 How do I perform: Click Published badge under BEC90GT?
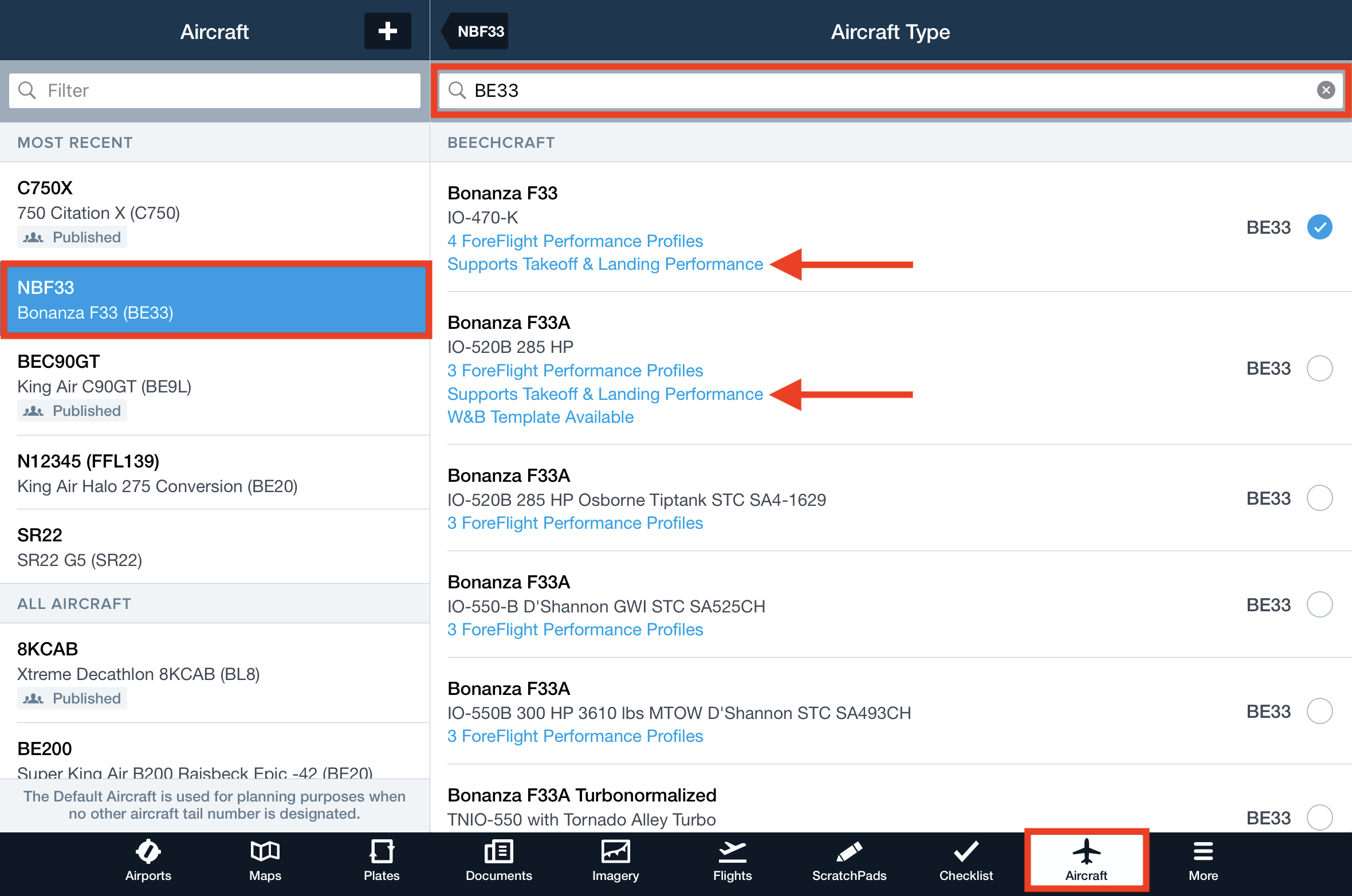[x=72, y=411]
